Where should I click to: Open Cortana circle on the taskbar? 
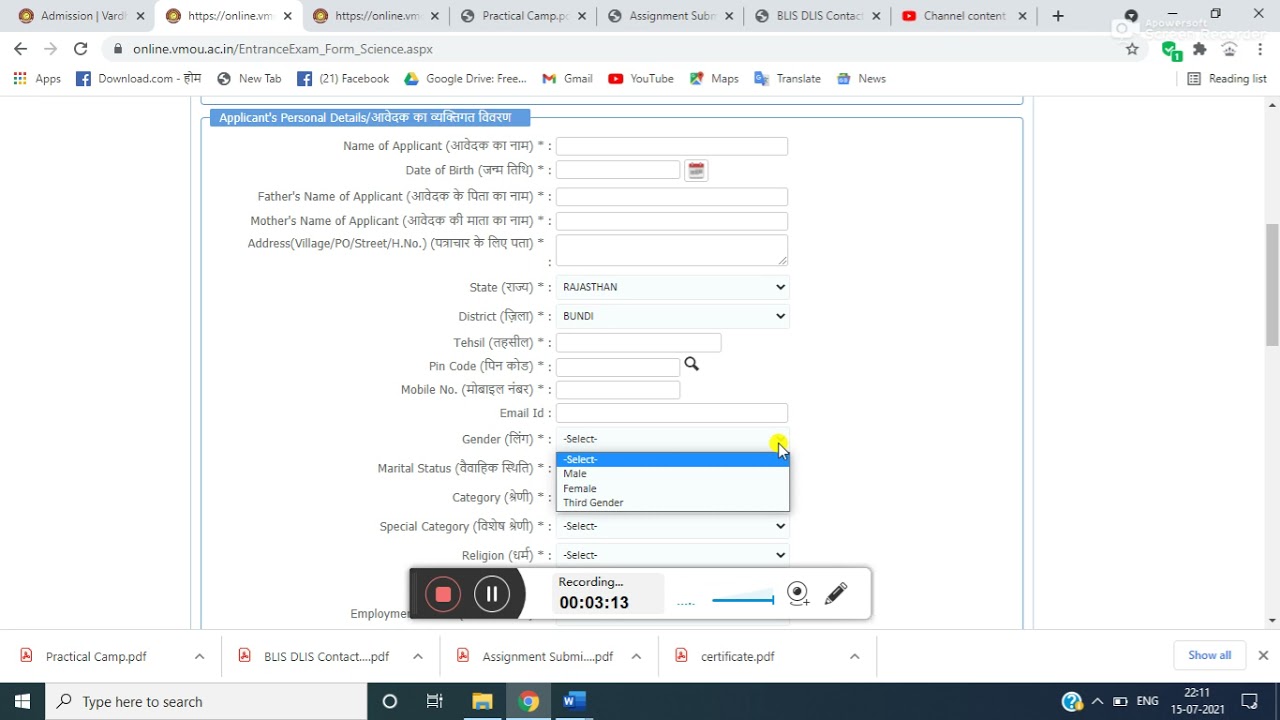tap(390, 701)
